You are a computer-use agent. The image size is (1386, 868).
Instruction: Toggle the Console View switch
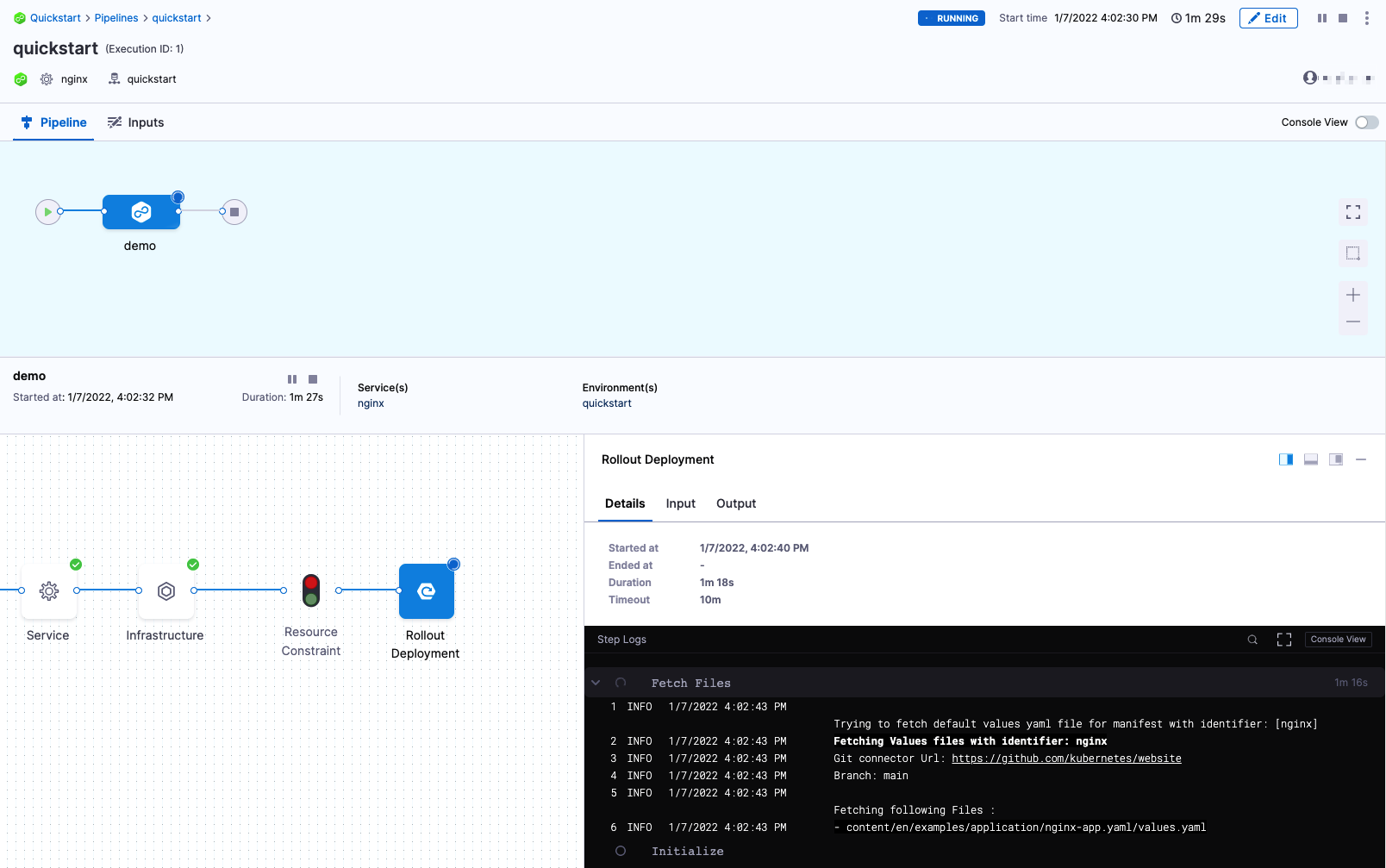(1366, 122)
